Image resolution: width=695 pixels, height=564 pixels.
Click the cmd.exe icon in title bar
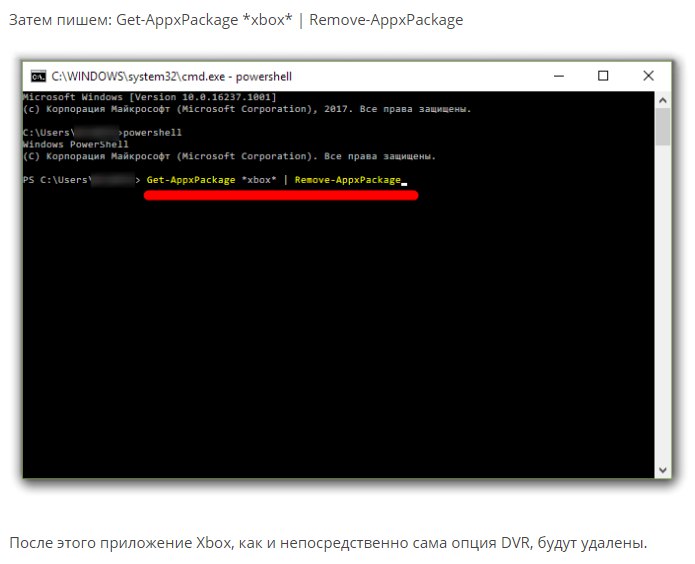coord(38,75)
